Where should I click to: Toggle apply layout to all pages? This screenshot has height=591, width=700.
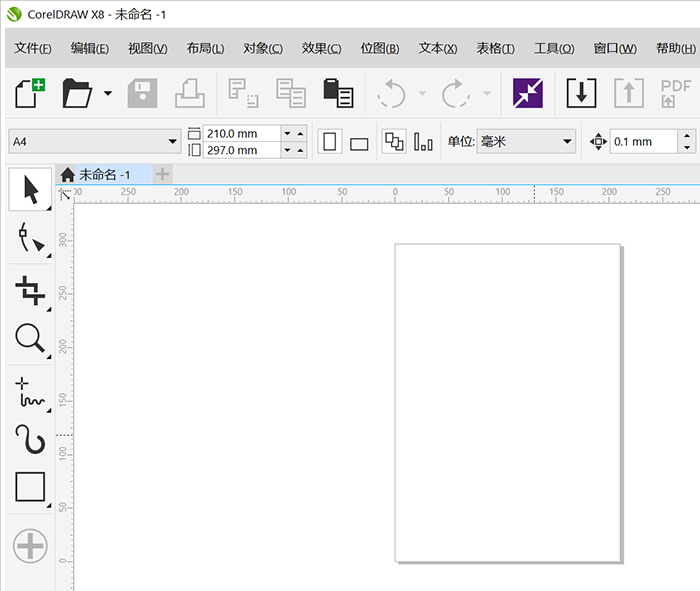click(x=394, y=142)
